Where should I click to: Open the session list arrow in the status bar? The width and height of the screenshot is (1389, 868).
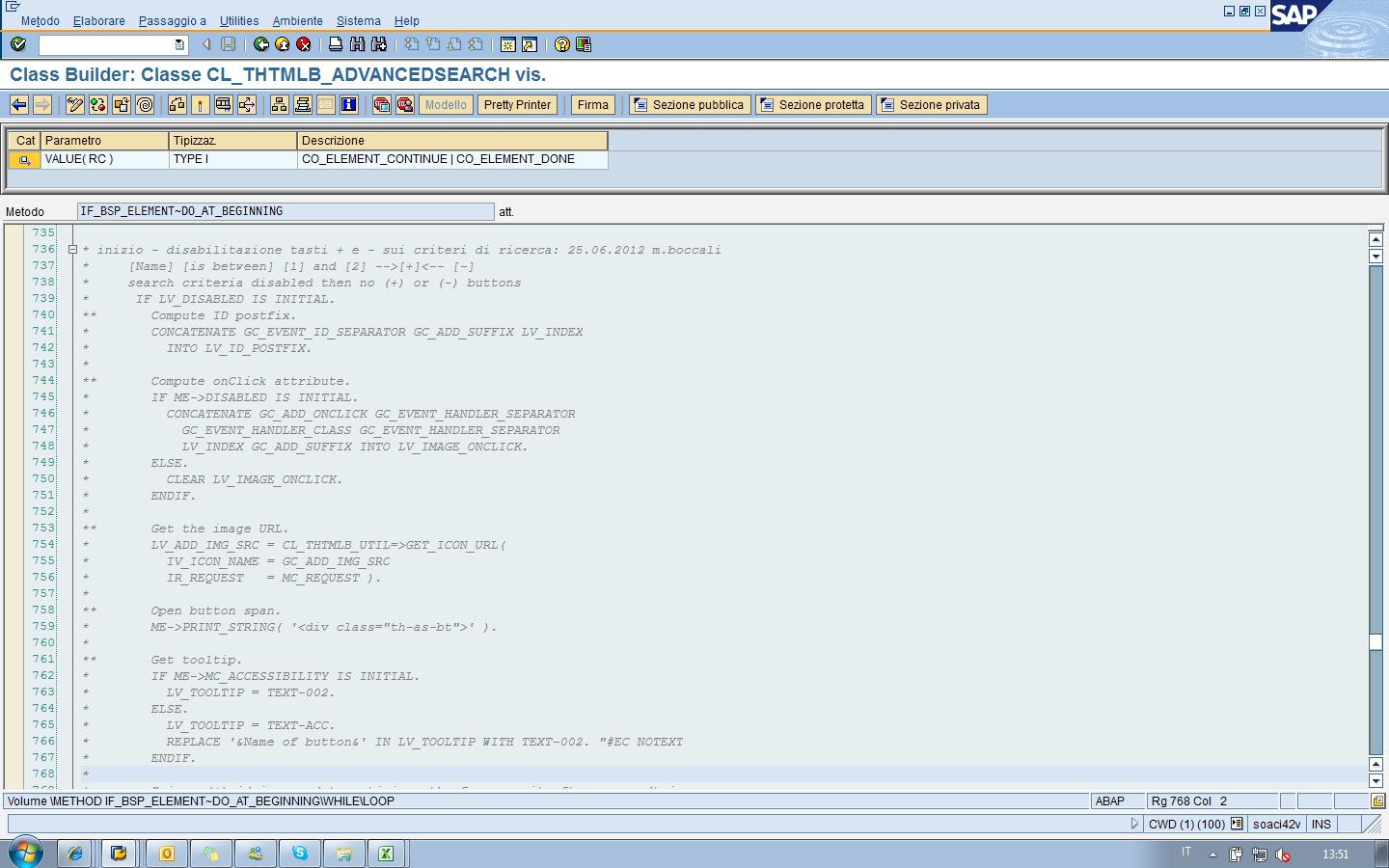coord(1135,825)
